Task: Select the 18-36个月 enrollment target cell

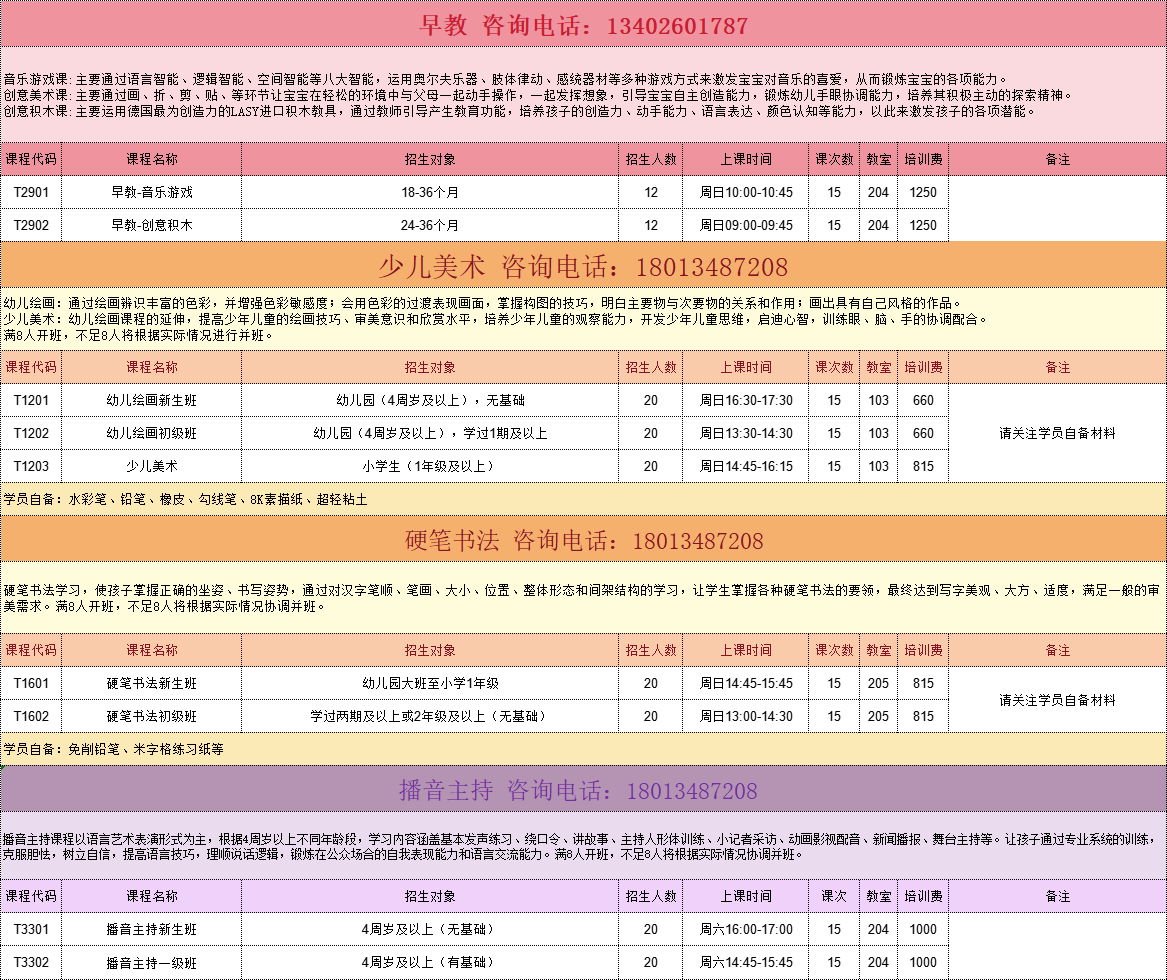Action: tap(430, 192)
